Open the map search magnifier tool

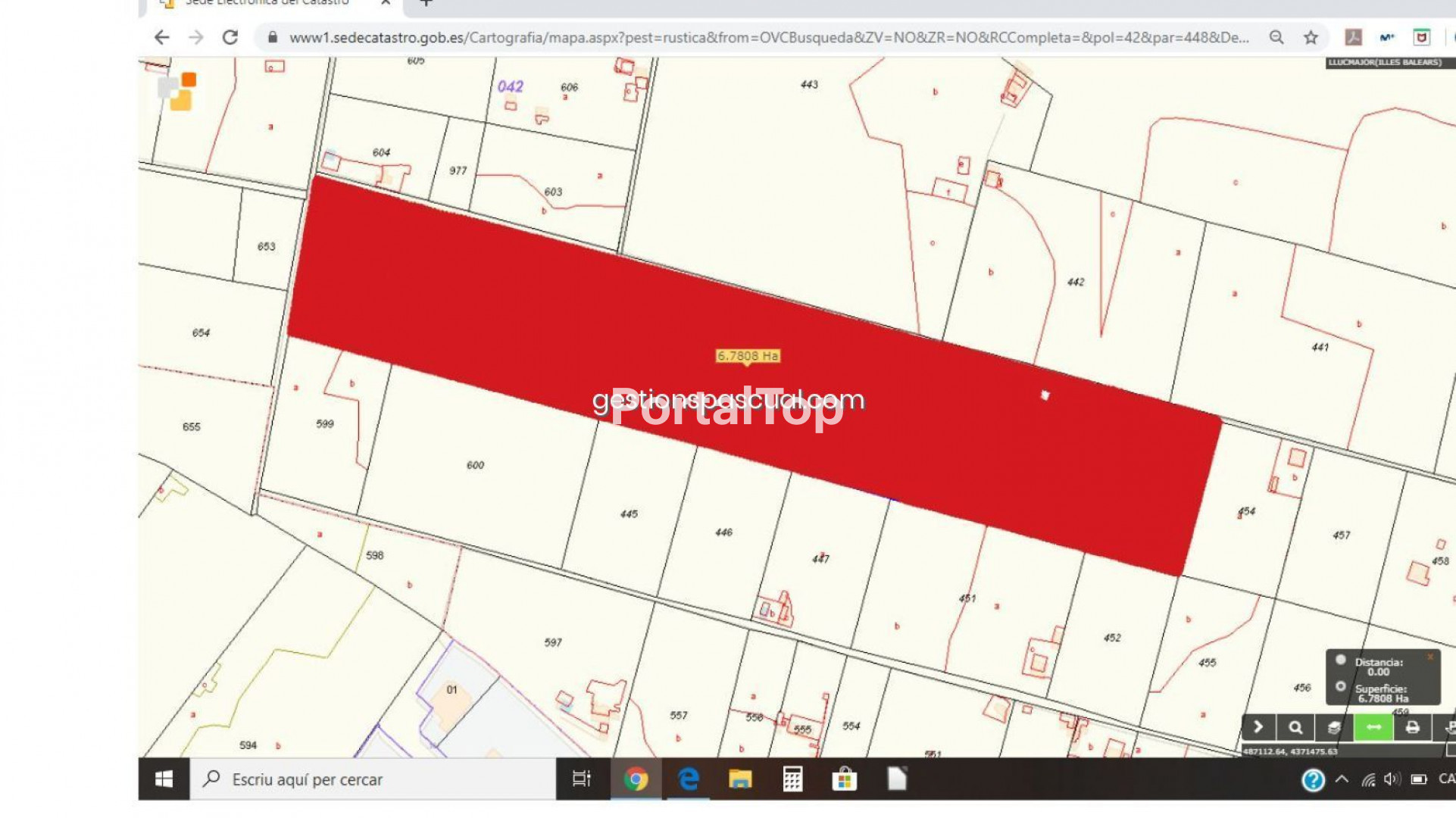point(1295,727)
